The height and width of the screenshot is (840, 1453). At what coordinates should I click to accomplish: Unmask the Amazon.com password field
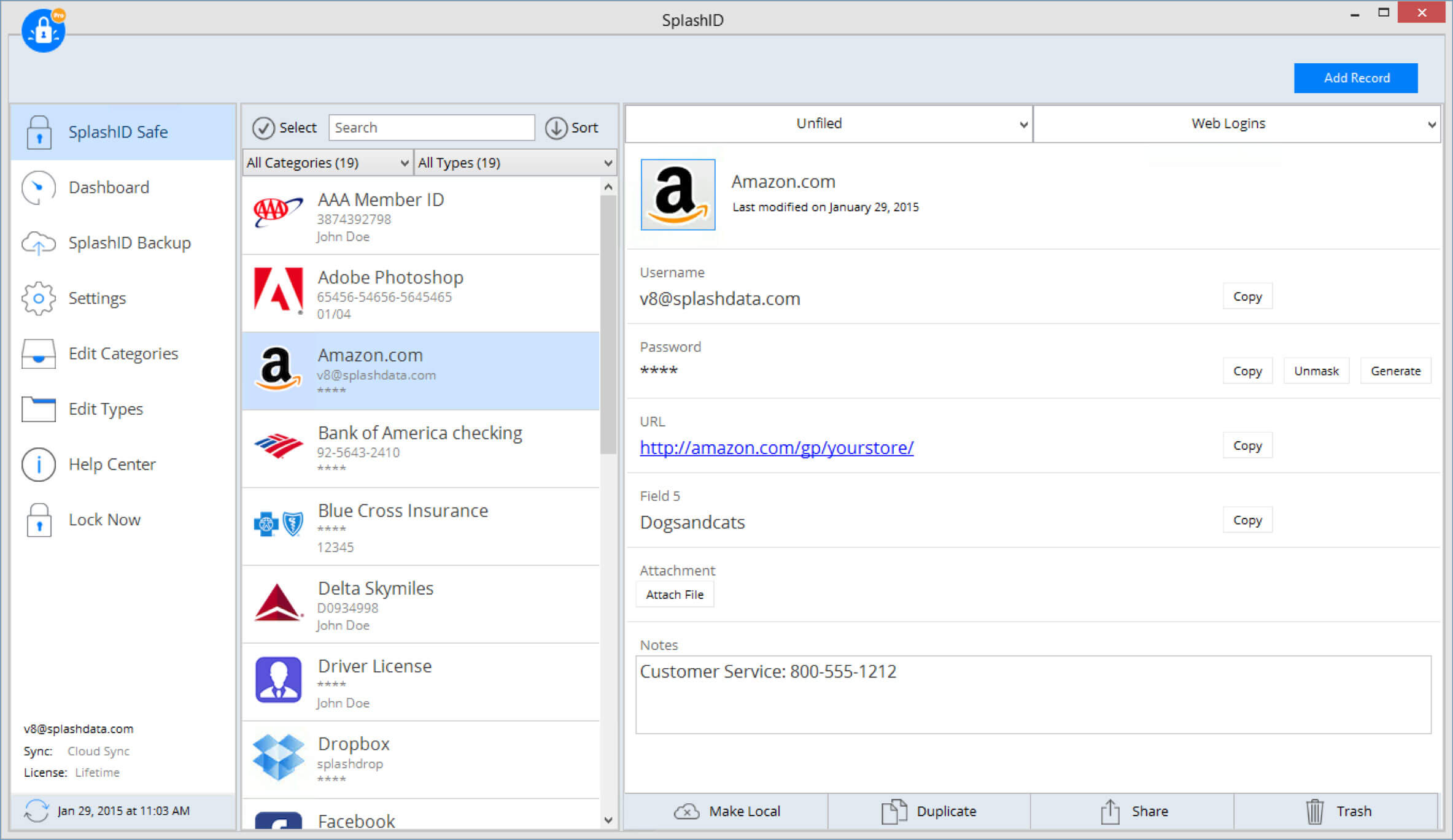click(x=1317, y=371)
